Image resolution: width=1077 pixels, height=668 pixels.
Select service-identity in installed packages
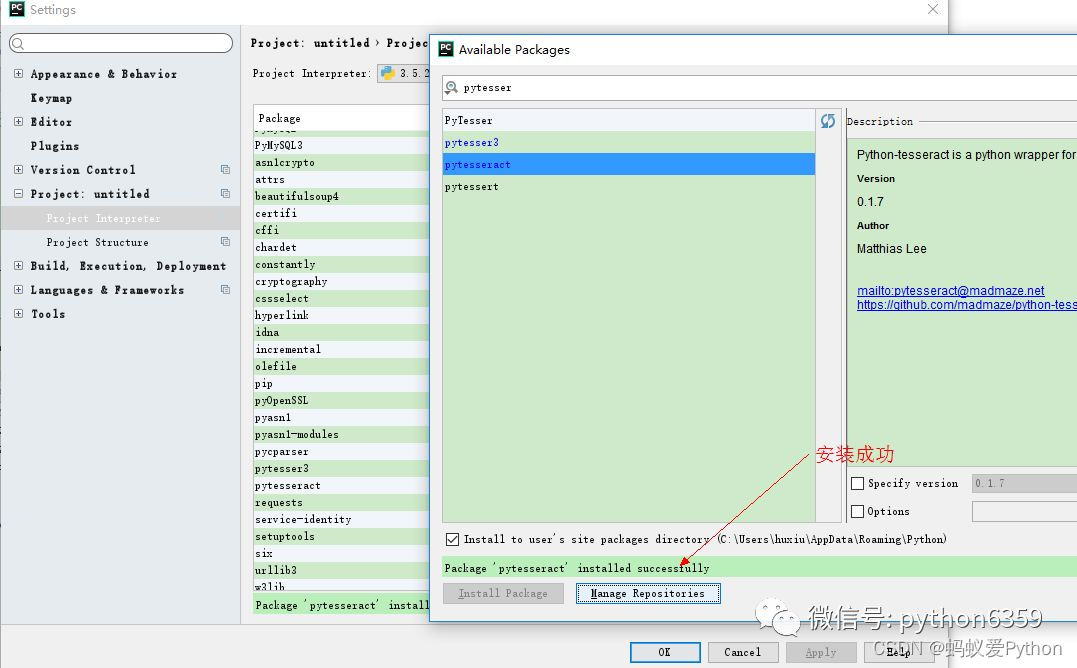(341, 520)
